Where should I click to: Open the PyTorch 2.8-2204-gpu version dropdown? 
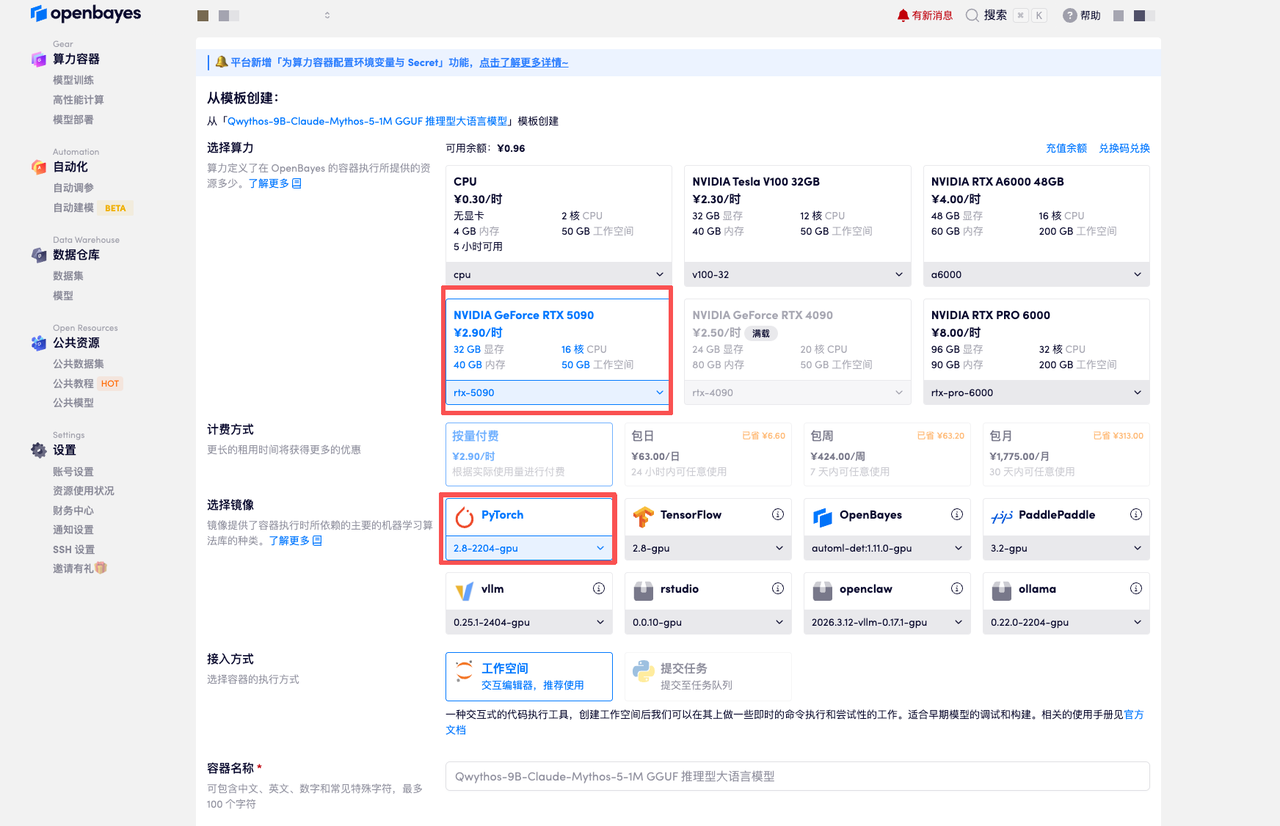(x=529, y=548)
